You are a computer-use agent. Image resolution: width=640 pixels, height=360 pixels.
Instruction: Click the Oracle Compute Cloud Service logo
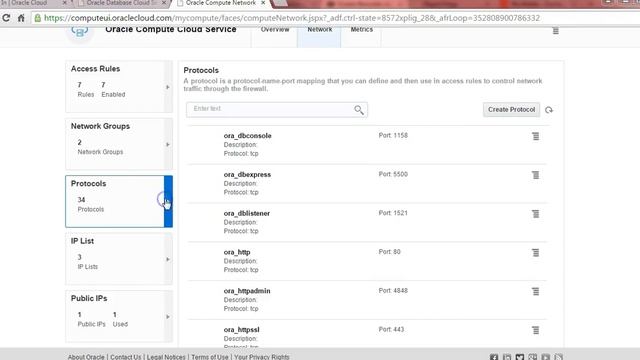pyautogui.click(x=80, y=32)
